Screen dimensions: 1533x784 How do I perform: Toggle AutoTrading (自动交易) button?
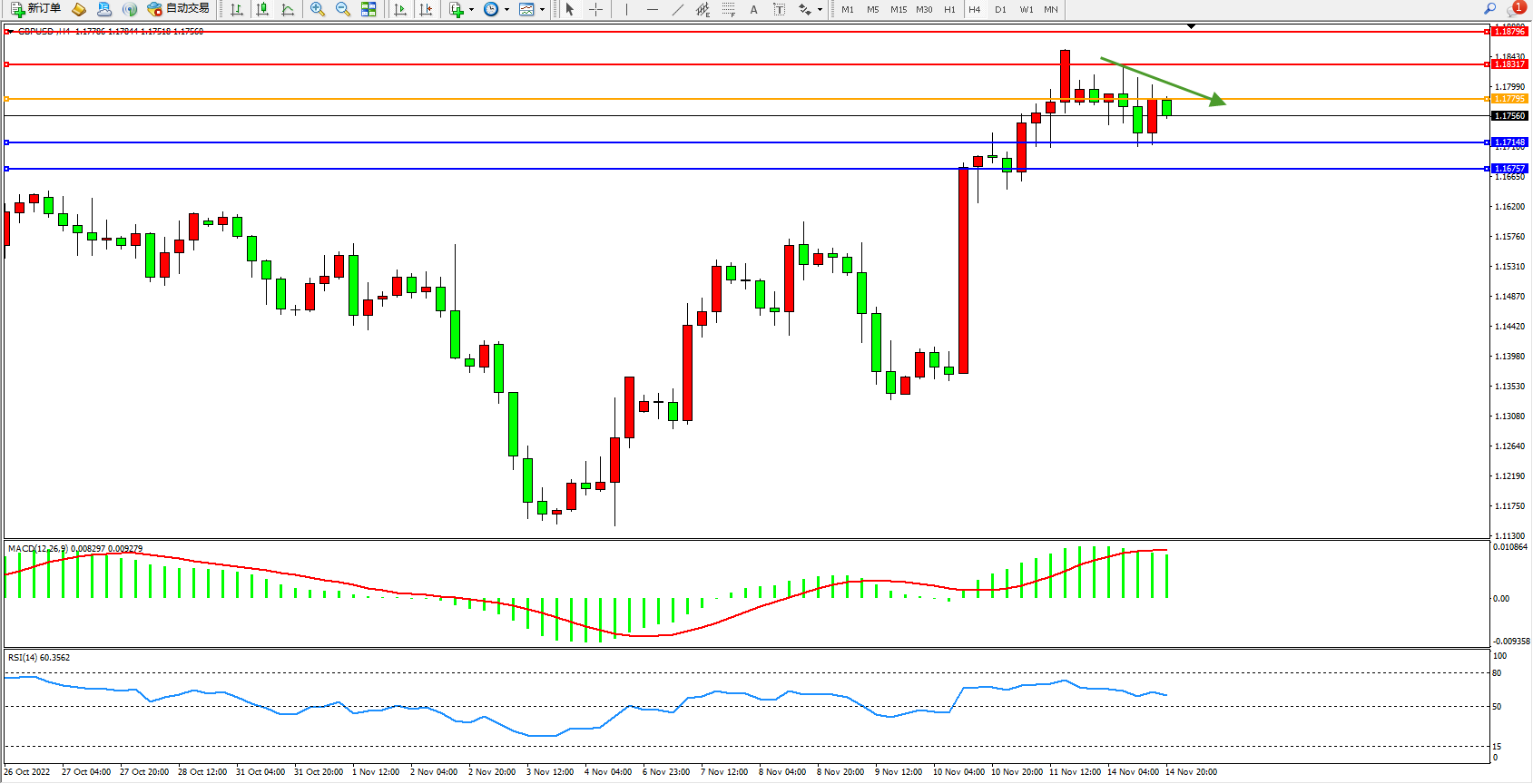click(x=179, y=9)
